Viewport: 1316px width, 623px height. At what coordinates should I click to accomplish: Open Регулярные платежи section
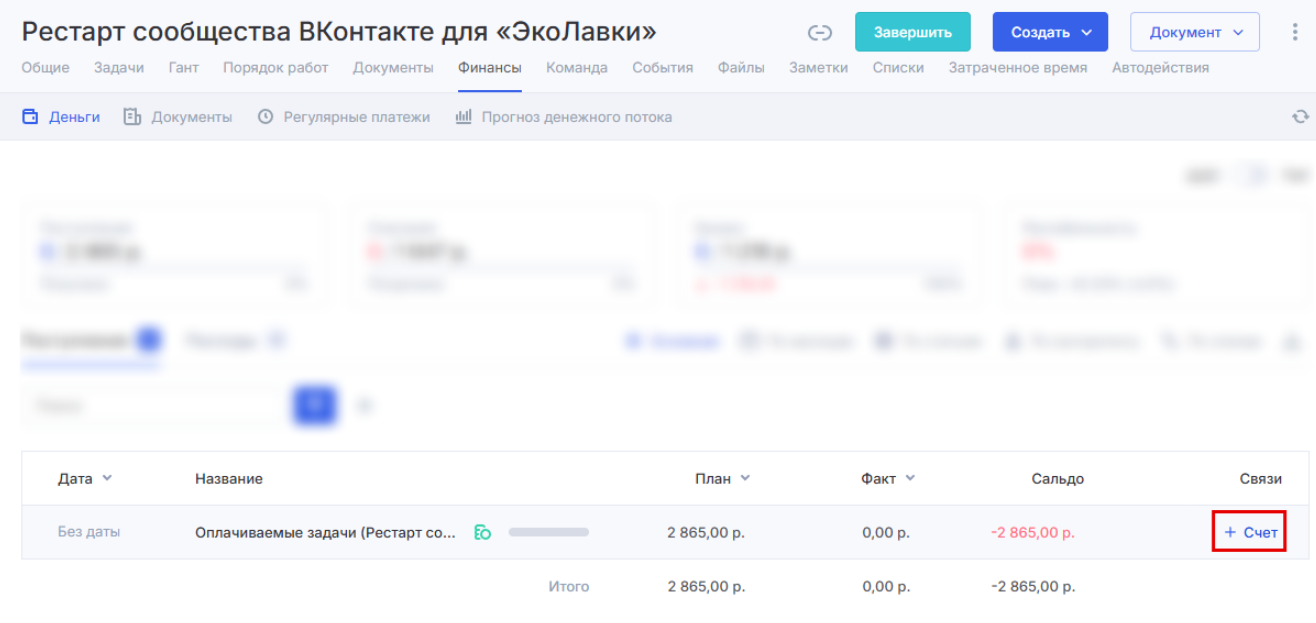click(x=344, y=117)
